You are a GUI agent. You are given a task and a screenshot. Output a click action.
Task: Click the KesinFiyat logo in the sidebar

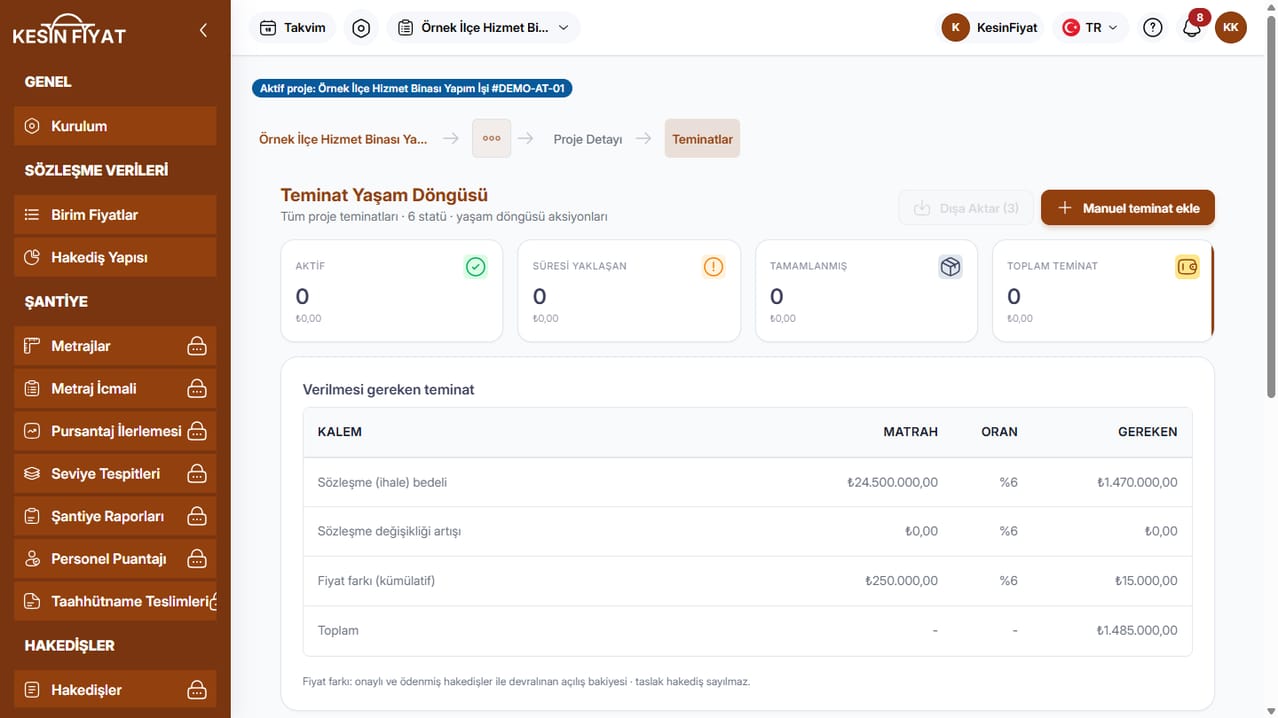pyautogui.click(x=69, y=30)
